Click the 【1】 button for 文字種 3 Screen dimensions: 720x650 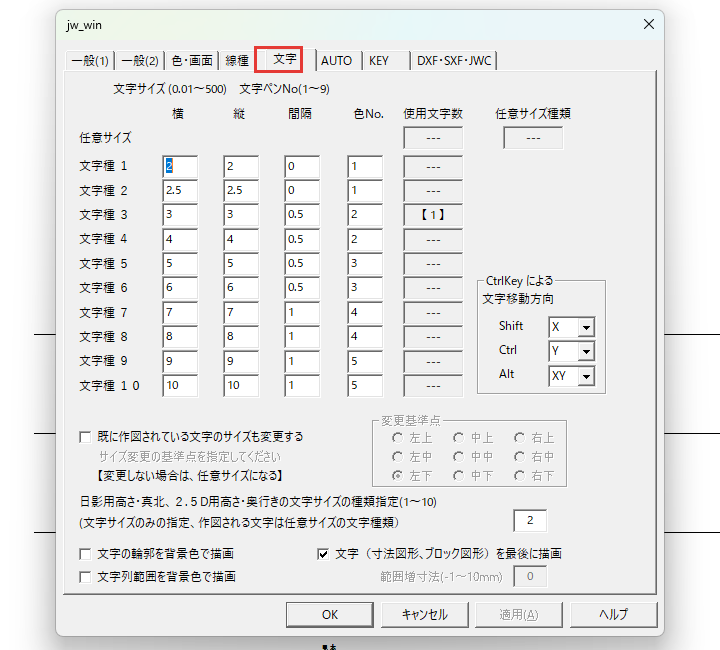point(433,215)
